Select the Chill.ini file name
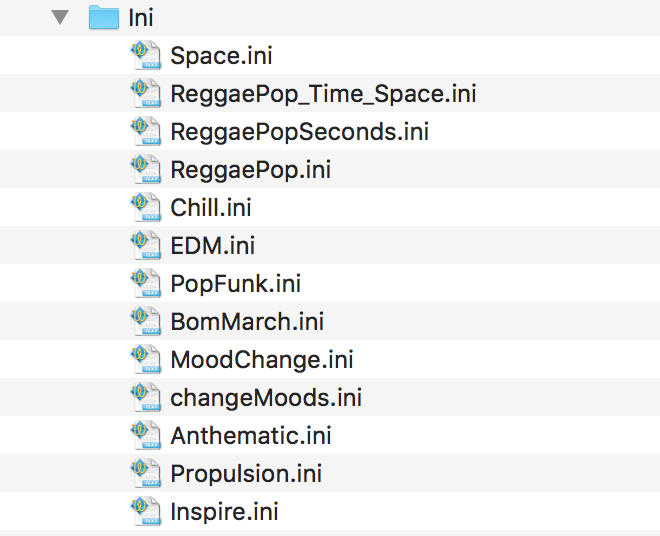This screenshot has height=536, width=660. (211, 208)
